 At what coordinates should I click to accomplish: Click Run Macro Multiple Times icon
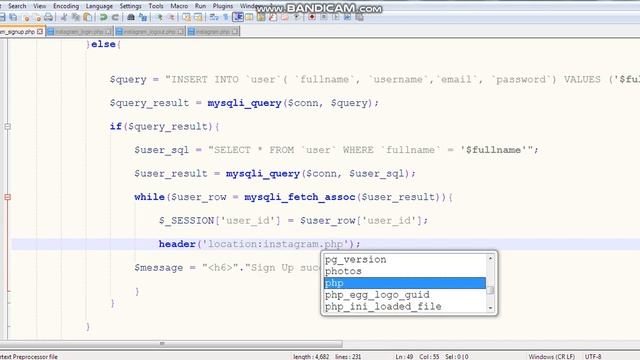347,17
